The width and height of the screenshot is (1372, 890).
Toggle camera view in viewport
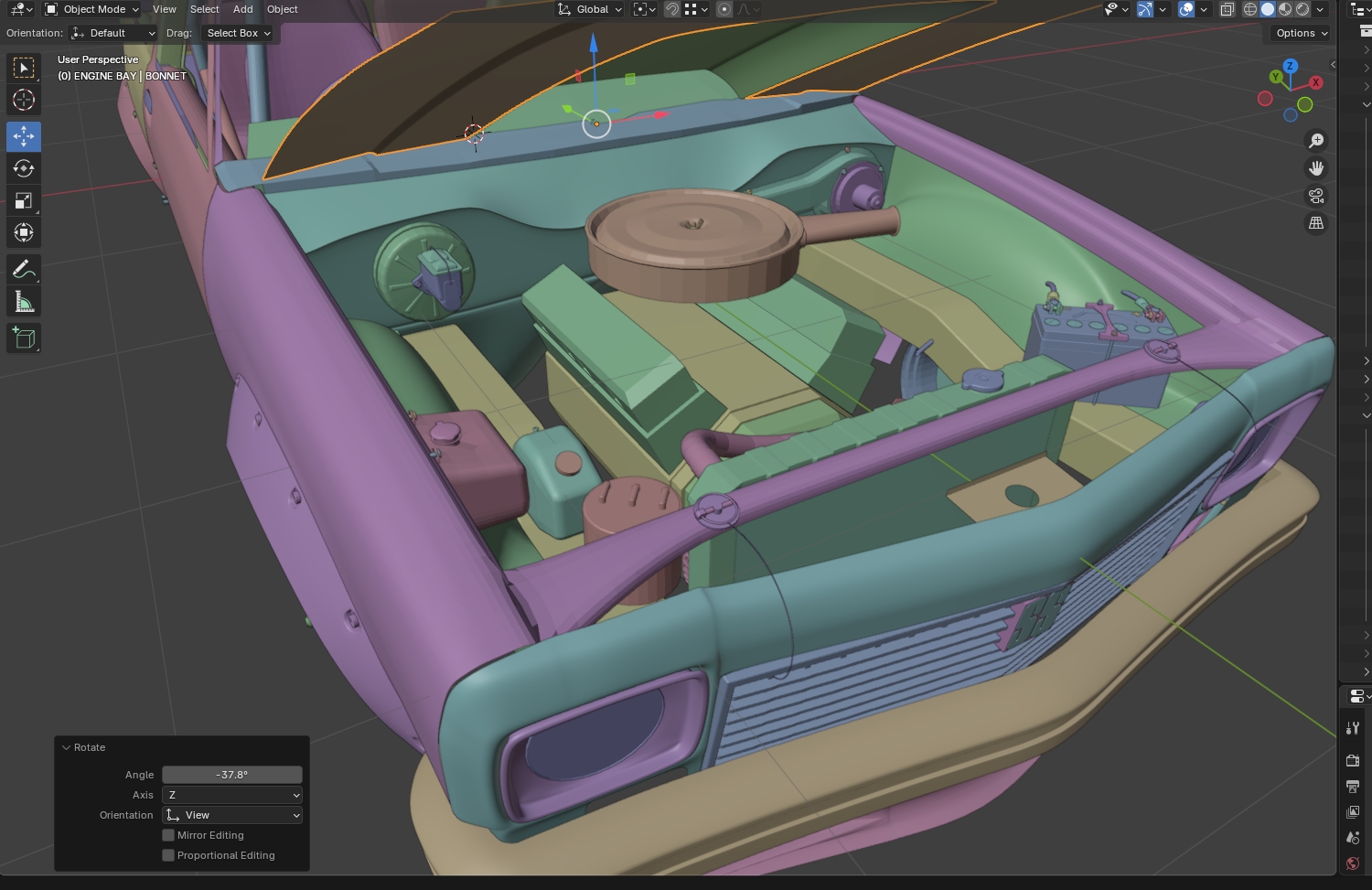click(1316, 196)
